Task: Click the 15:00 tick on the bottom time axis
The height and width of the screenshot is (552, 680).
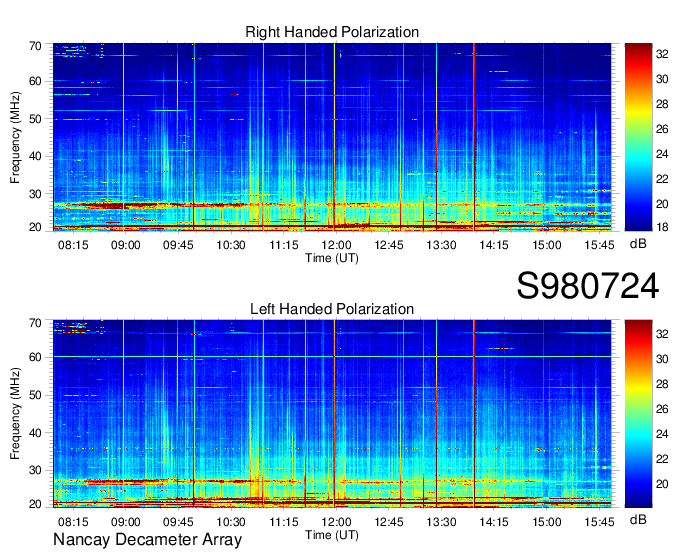Action: [x=546, y=522]
